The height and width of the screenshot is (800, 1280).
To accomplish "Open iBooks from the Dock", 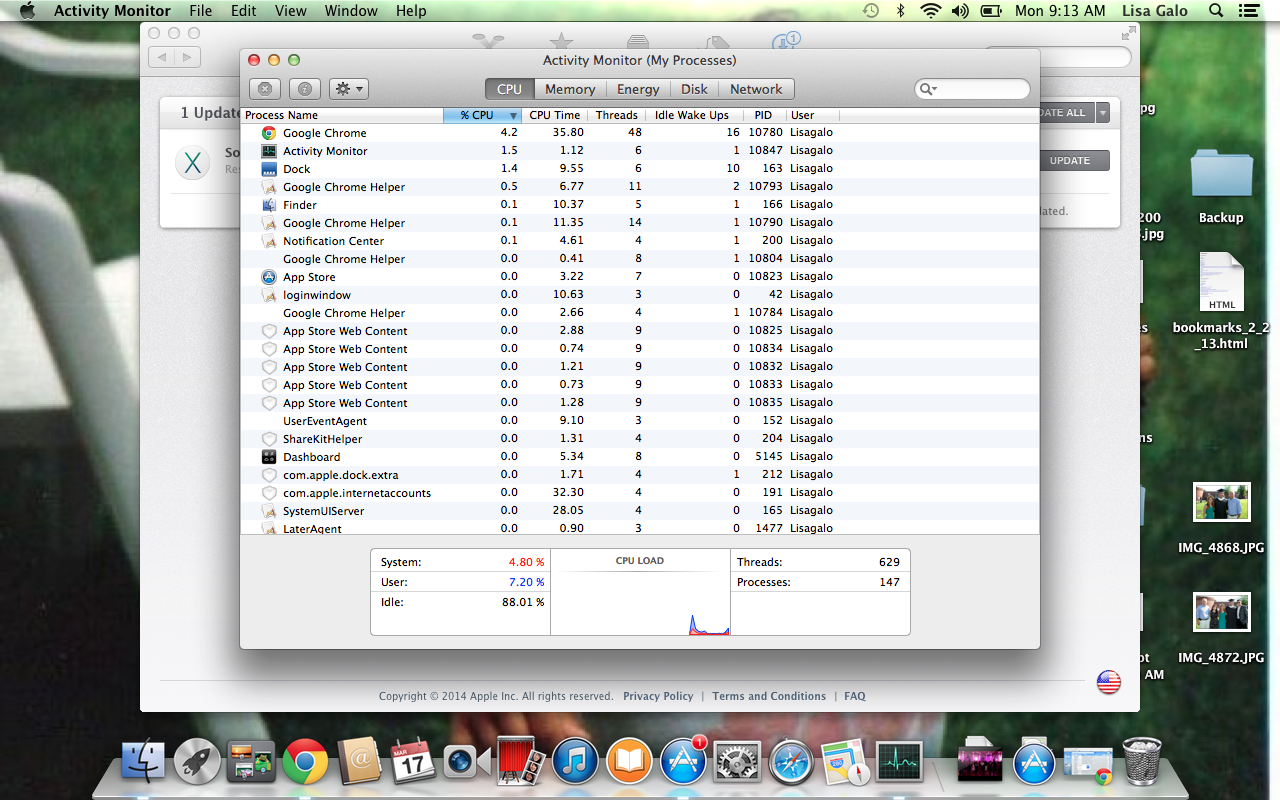I will pos(629,763).
